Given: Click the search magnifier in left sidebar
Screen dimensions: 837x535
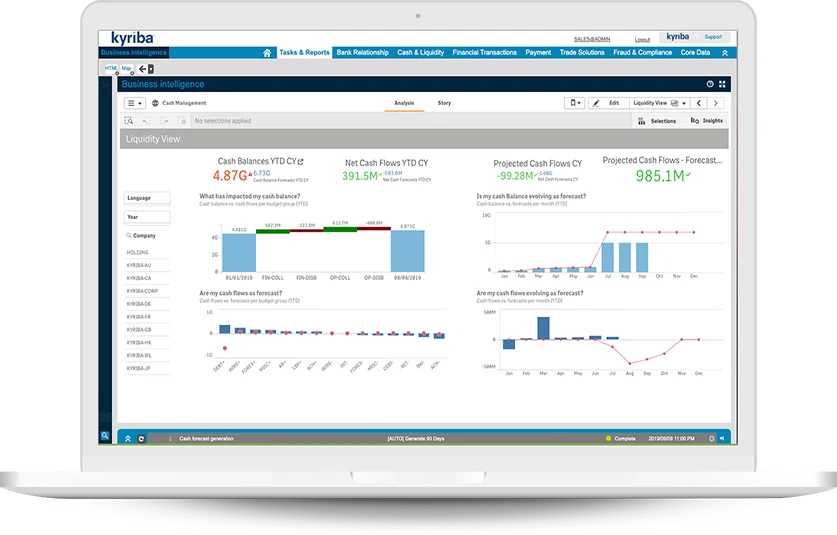Looking at the screenshot, I should pyautogui.click(x=105, y=436).
